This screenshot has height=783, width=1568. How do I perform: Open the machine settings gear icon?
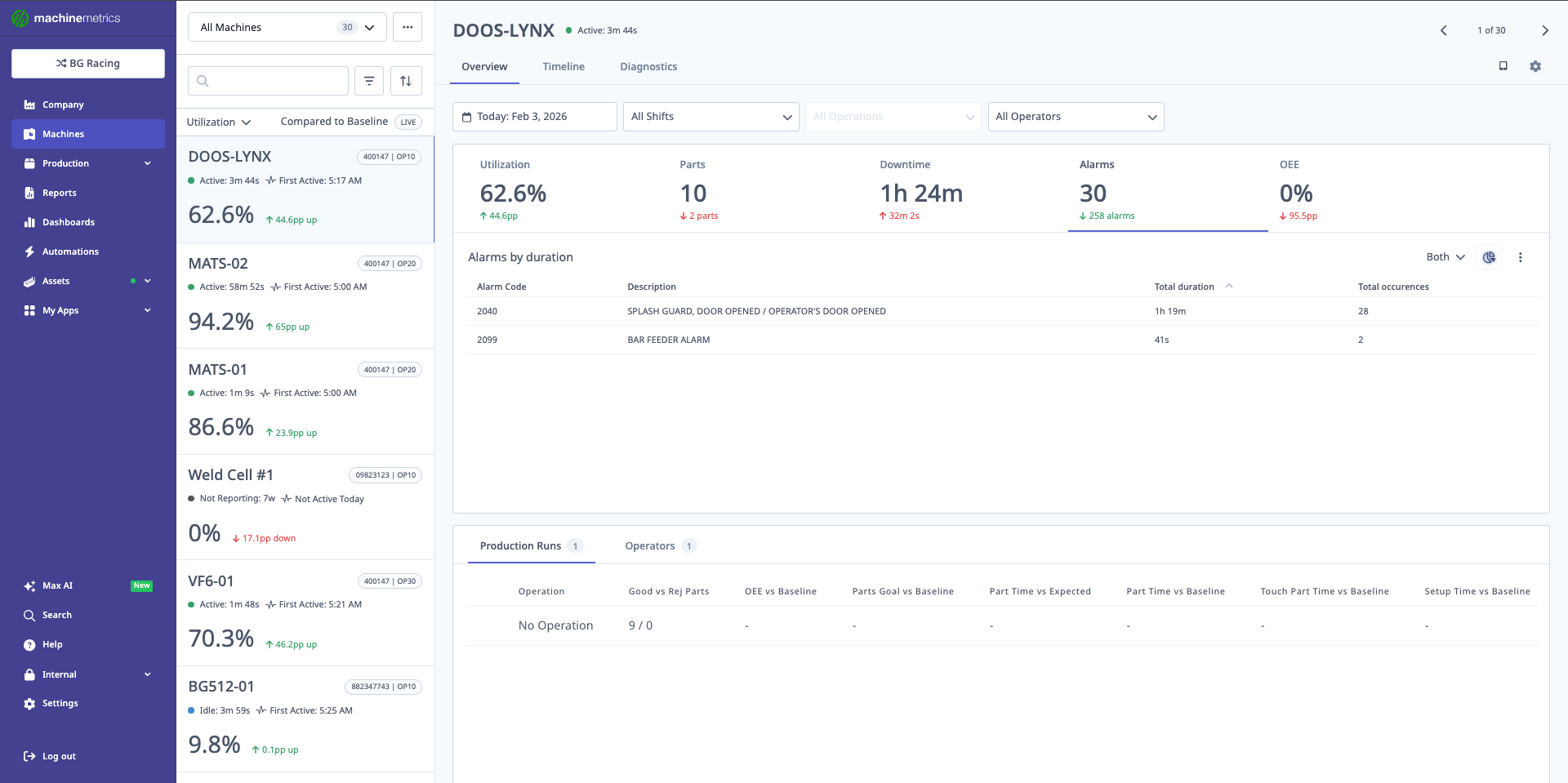[1535, 66]
